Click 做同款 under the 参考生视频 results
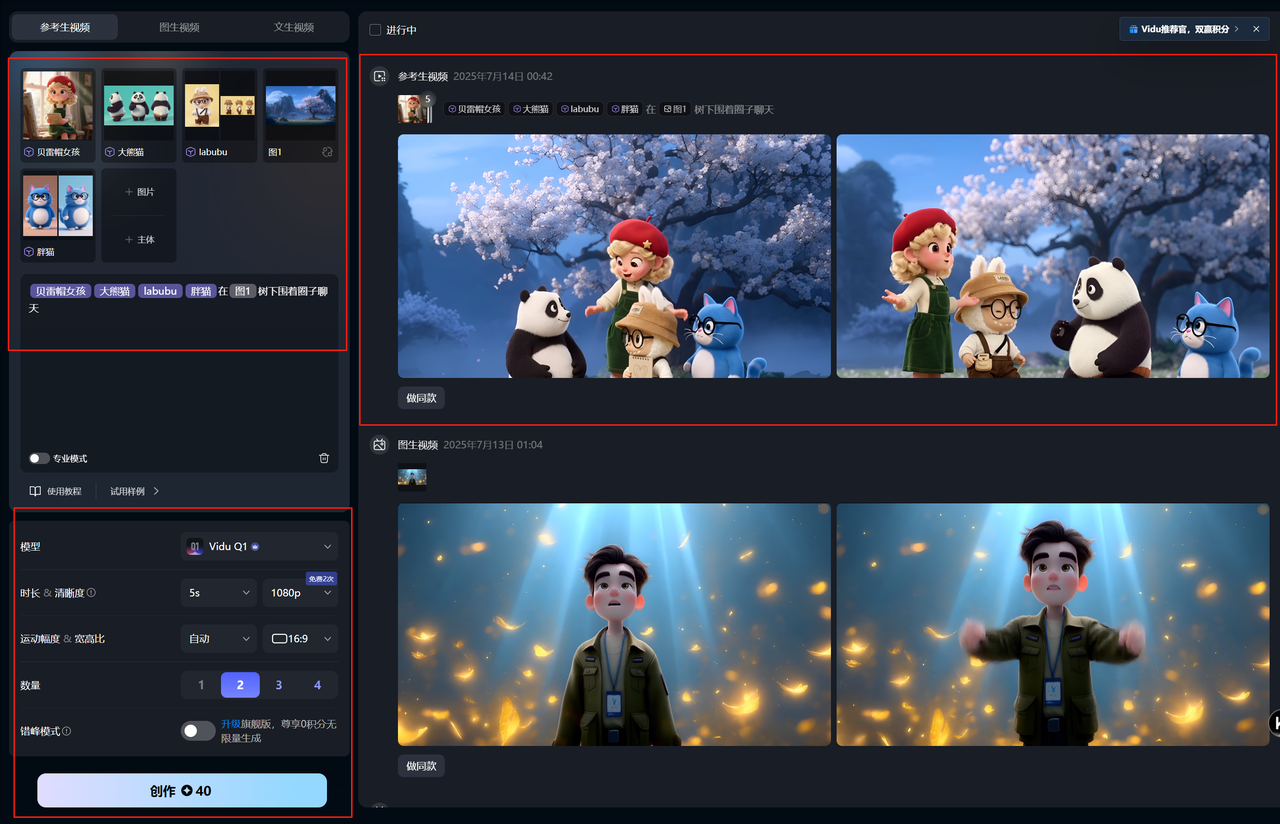Screen dimensions: 1280x824 click(421, 398)
